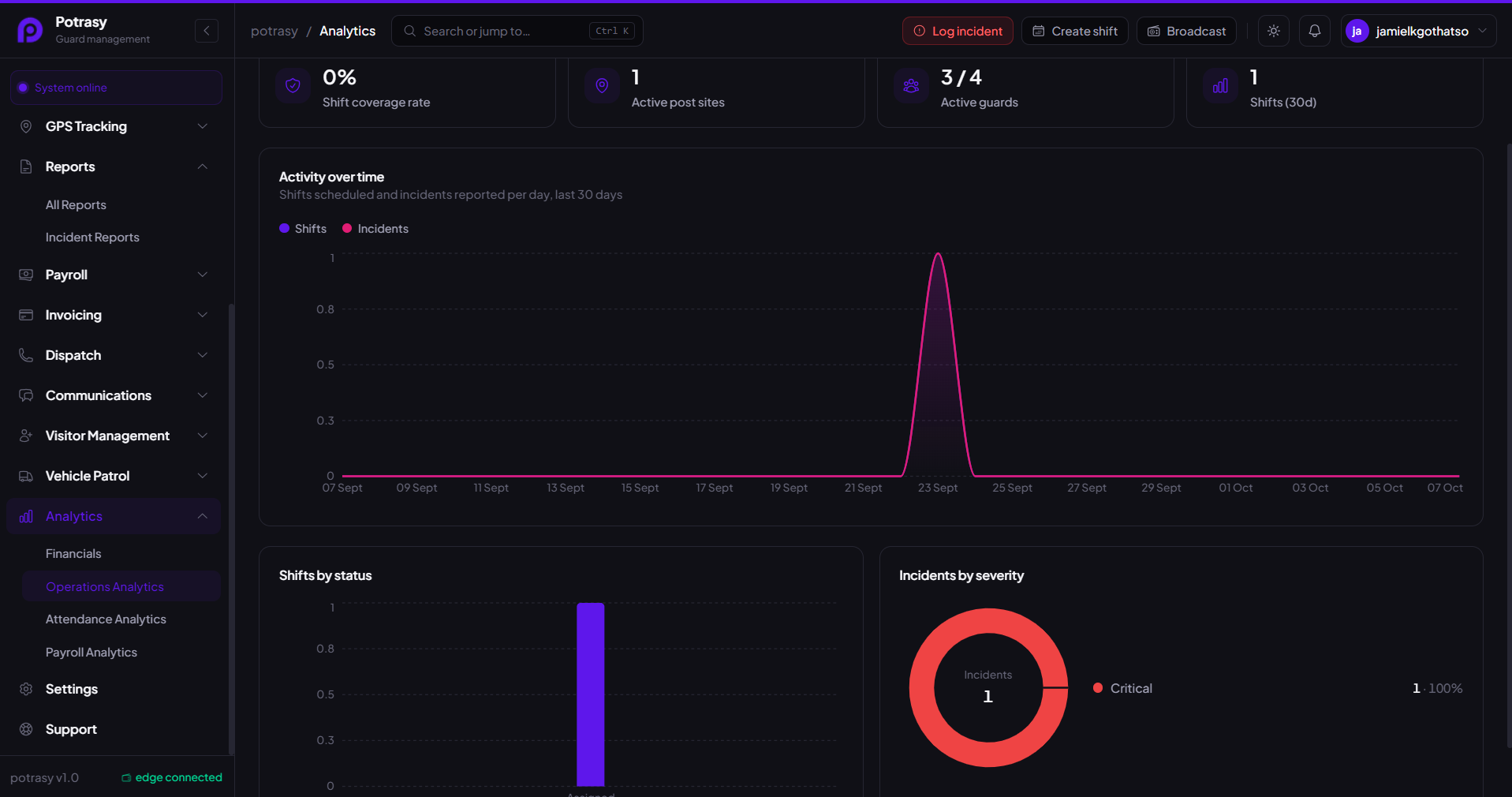Click the incidents peak on 23 Sept
Image resolution: width=1512 pixels, height=797 pixels.
938,254
